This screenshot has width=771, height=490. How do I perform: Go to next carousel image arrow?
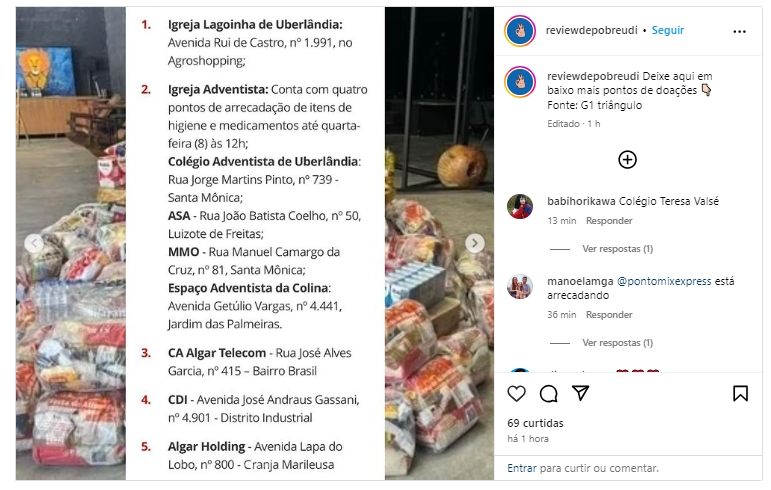(x=474, y=243)
